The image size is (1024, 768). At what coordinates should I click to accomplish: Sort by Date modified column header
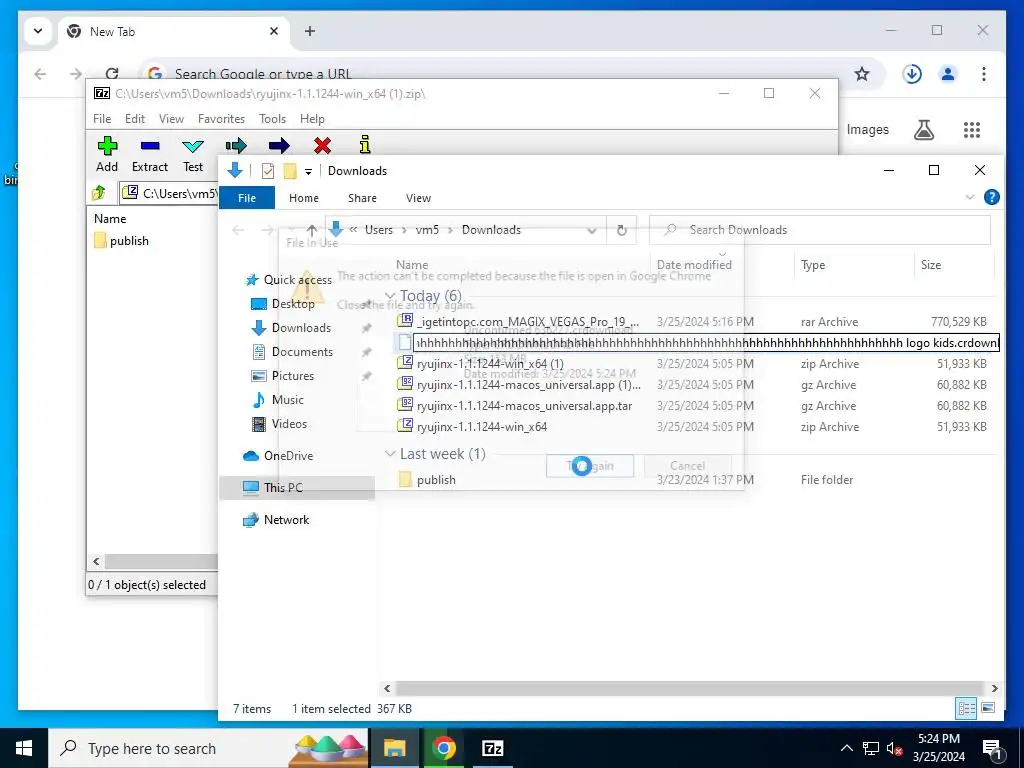click(694, 264)
